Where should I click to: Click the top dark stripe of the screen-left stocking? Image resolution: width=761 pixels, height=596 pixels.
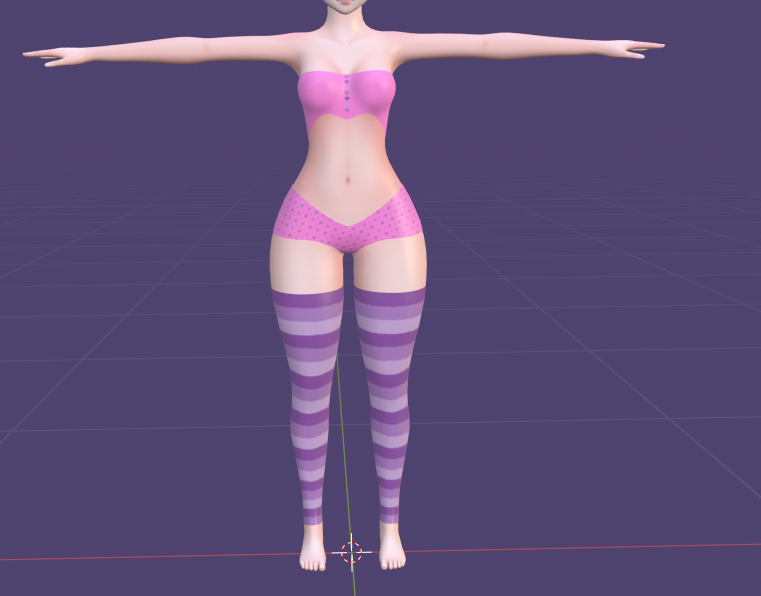pos(308,297)
